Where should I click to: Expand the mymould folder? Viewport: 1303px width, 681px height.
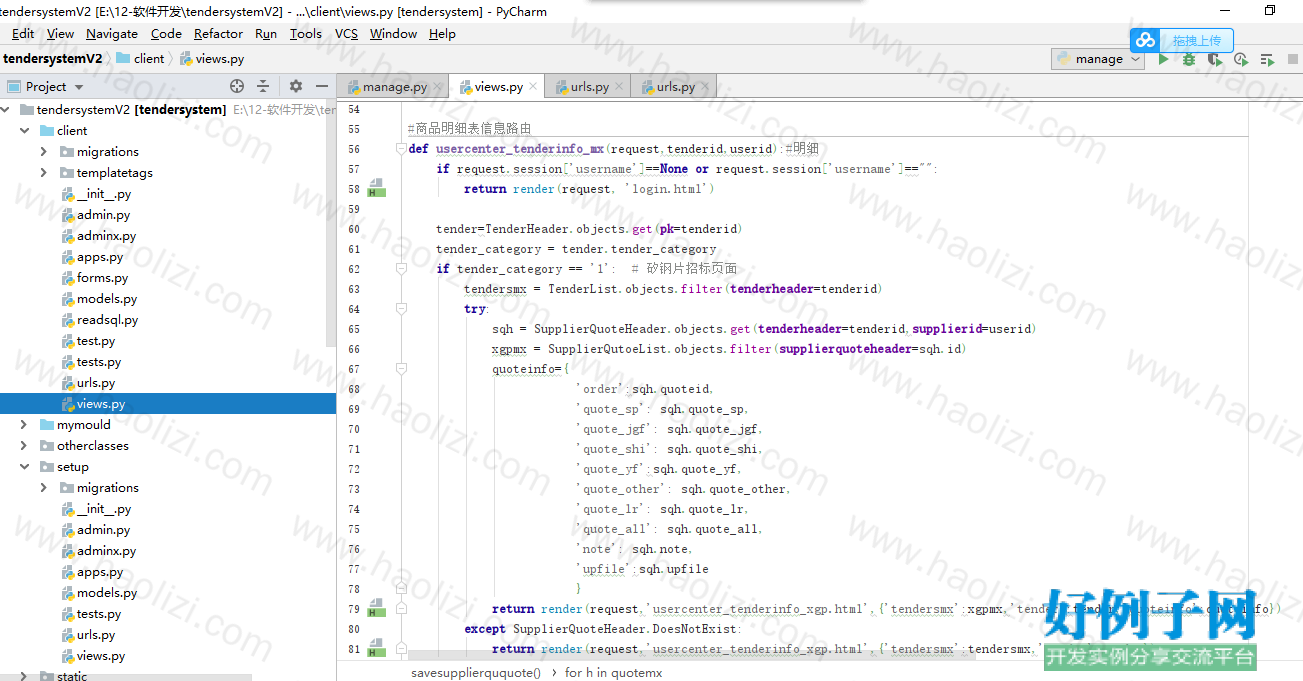(x=24, y=424)
